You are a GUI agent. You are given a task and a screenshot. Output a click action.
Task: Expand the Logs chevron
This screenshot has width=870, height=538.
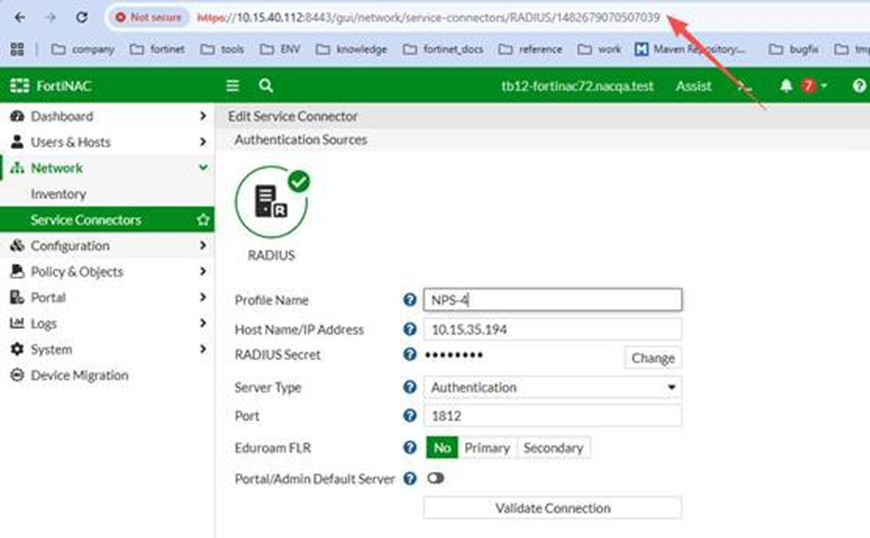[203, 323]
